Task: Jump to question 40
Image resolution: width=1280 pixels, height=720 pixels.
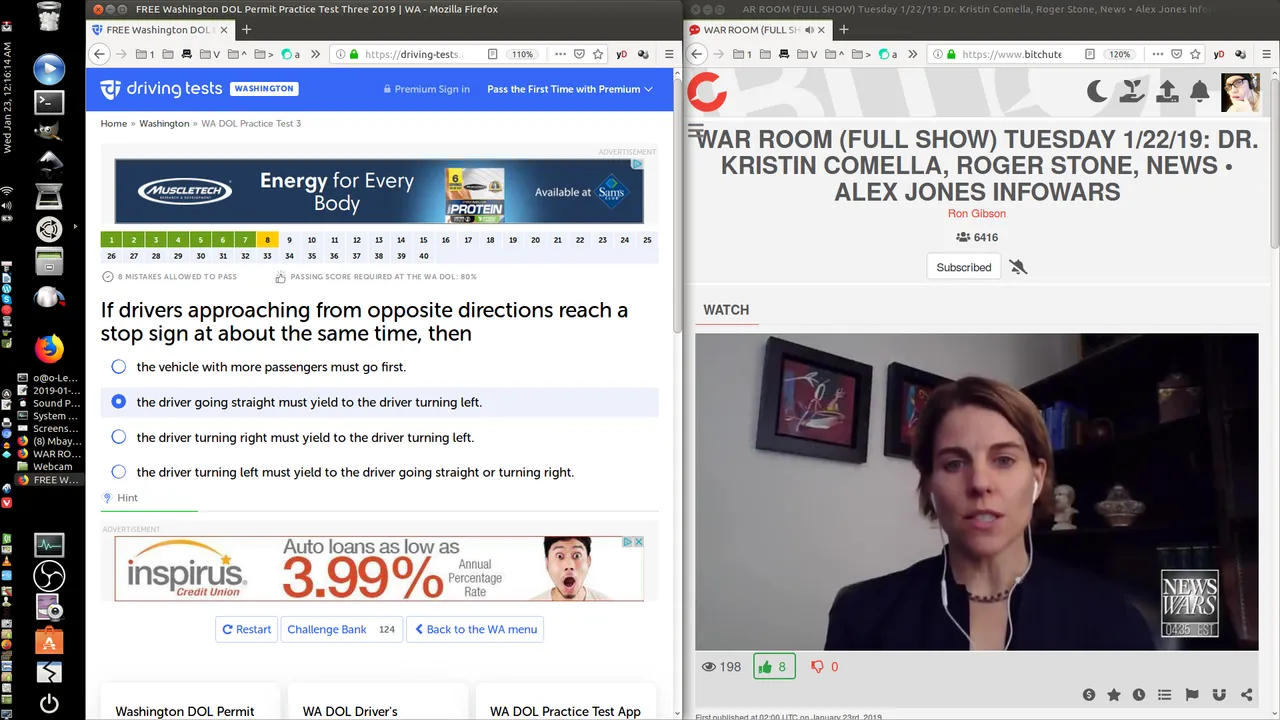Action: pos(423,256)
